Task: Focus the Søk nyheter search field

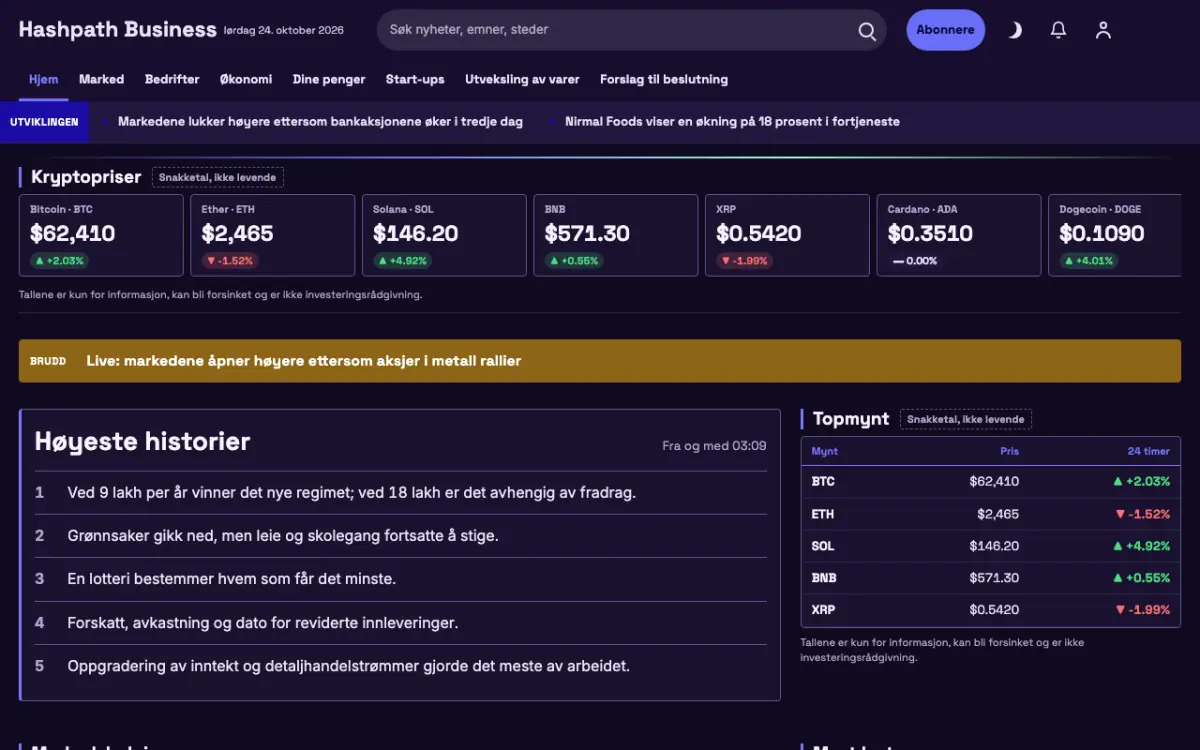Action: click(x=631, y=30)
